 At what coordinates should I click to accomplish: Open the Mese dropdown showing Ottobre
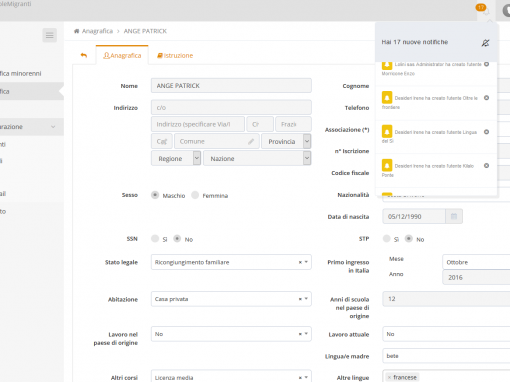click(x=476, y=262)
